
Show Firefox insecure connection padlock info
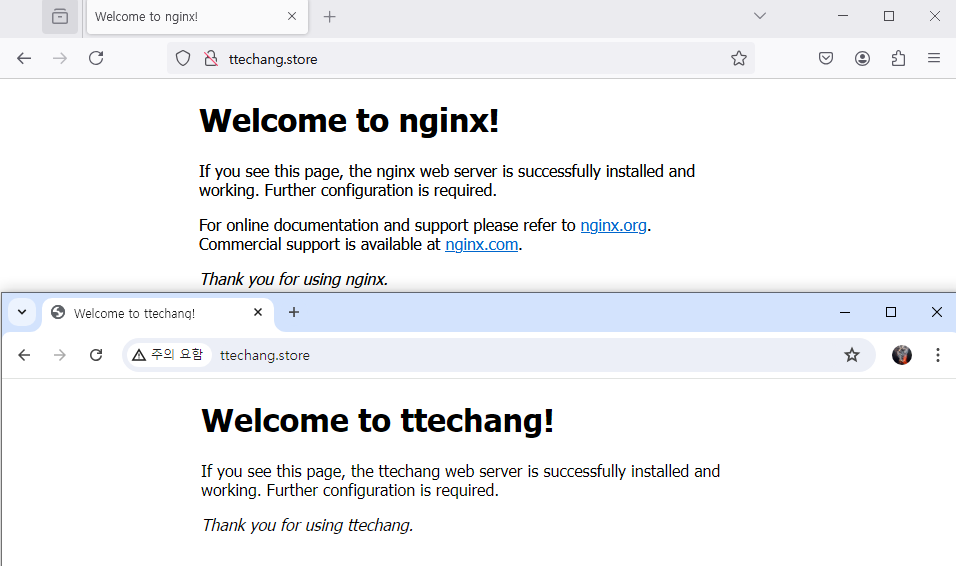[211, 59]
